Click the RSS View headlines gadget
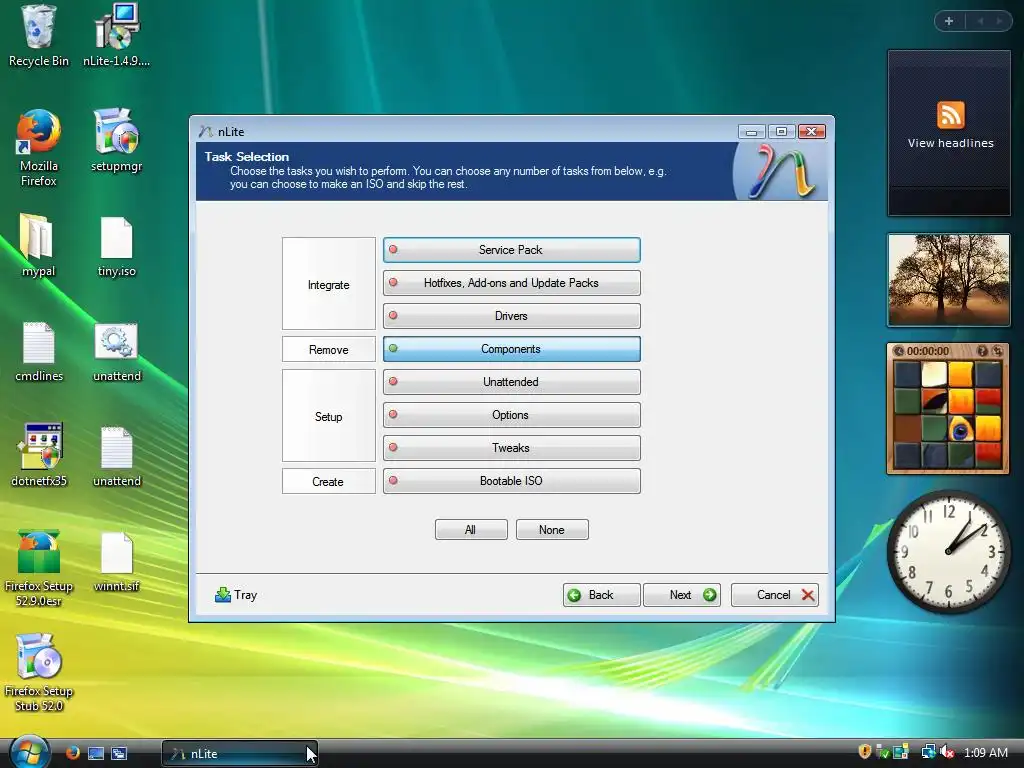Screen dimensions: 1024x768 [950, 133]
